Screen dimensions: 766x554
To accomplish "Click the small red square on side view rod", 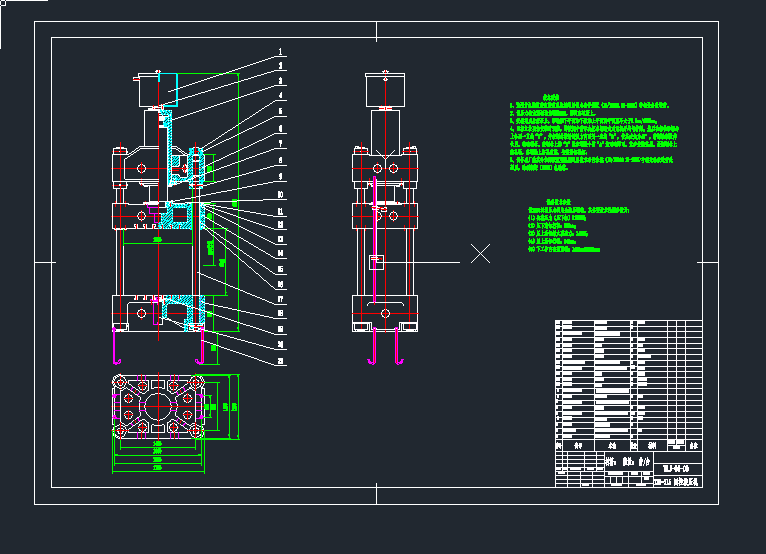I will [x=374, y=262].
